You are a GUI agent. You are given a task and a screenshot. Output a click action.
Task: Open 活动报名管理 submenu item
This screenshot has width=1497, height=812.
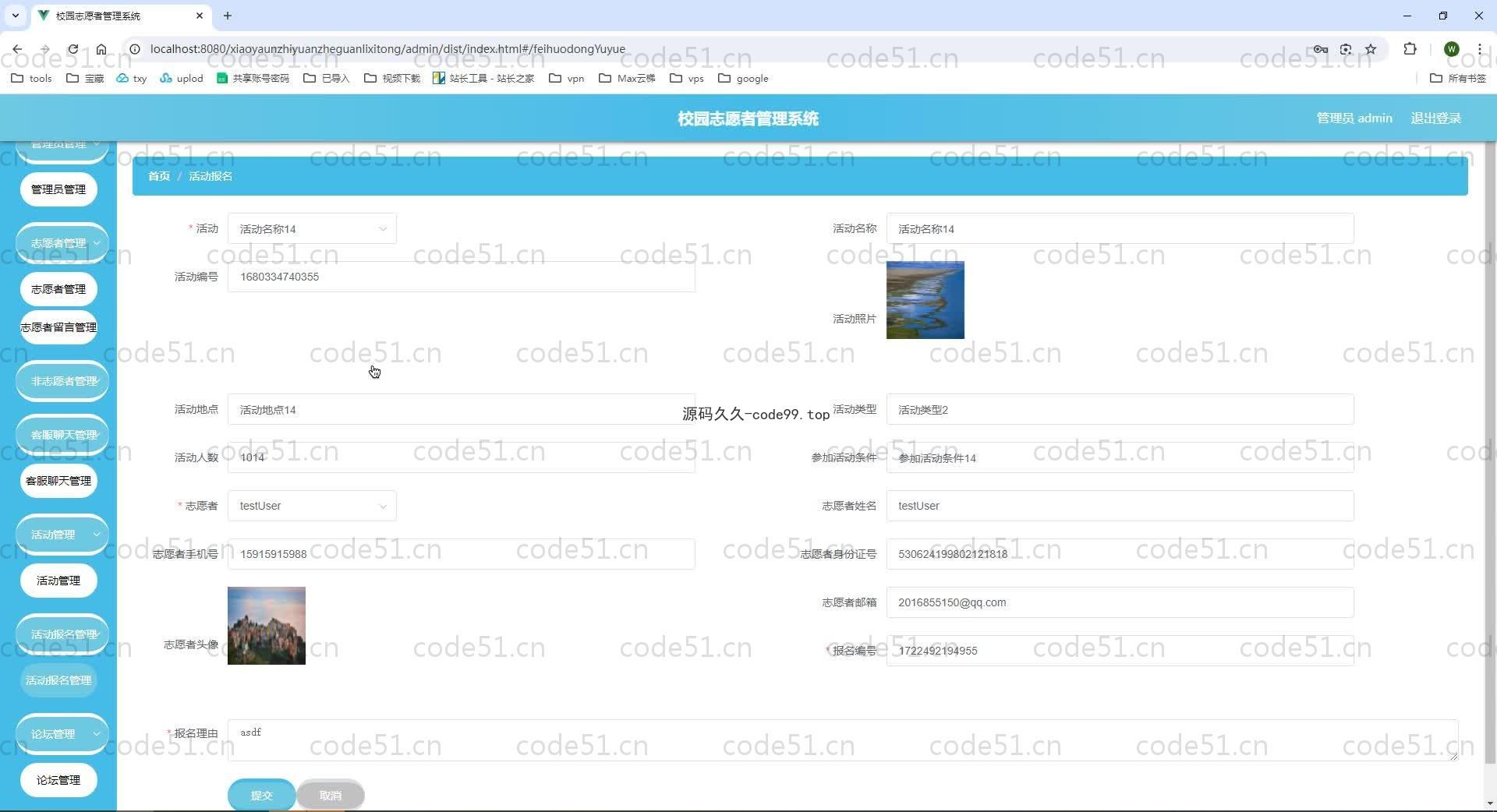(x=58, y=680)
